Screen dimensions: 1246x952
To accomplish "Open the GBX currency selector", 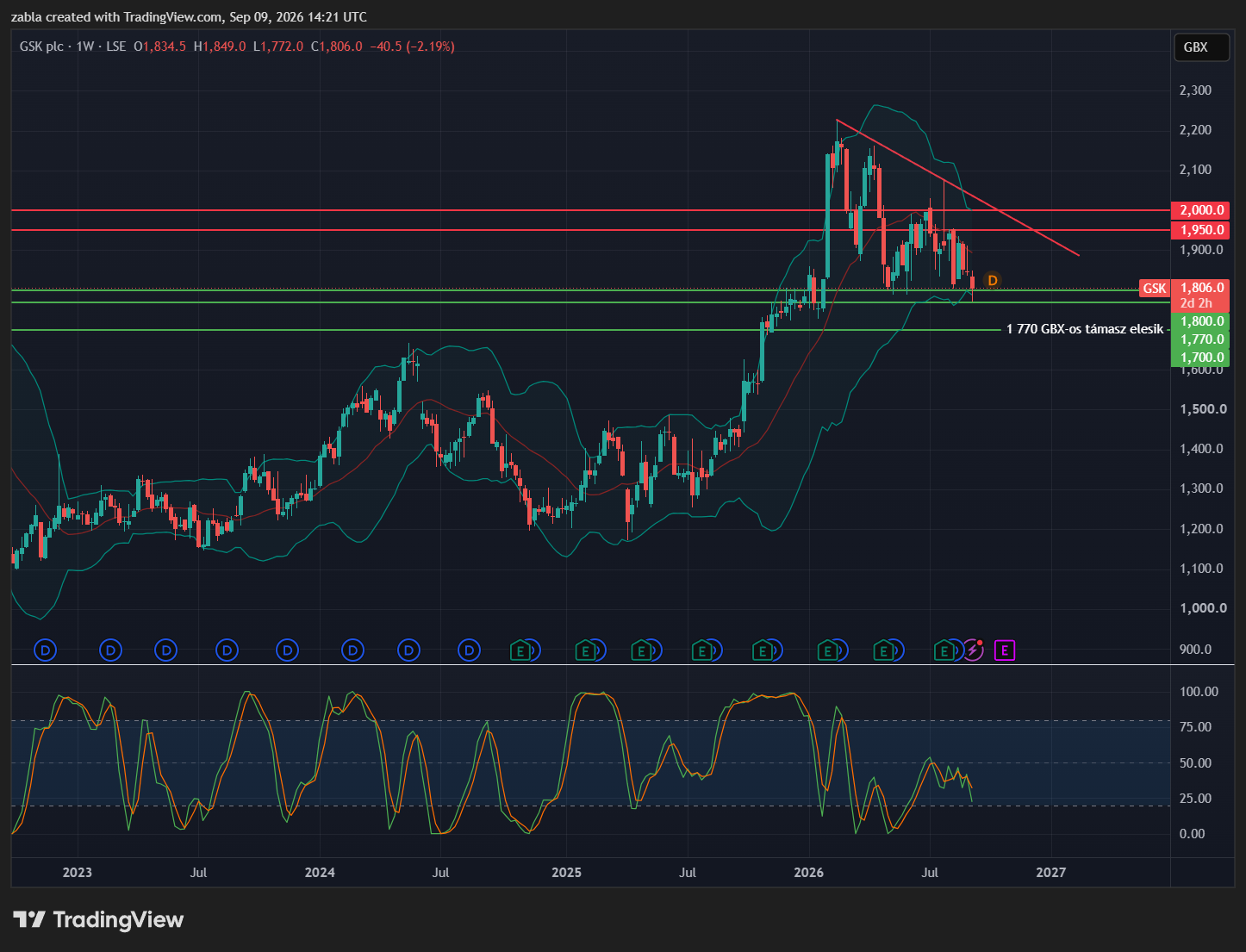I will click(x=1196, y=47).
